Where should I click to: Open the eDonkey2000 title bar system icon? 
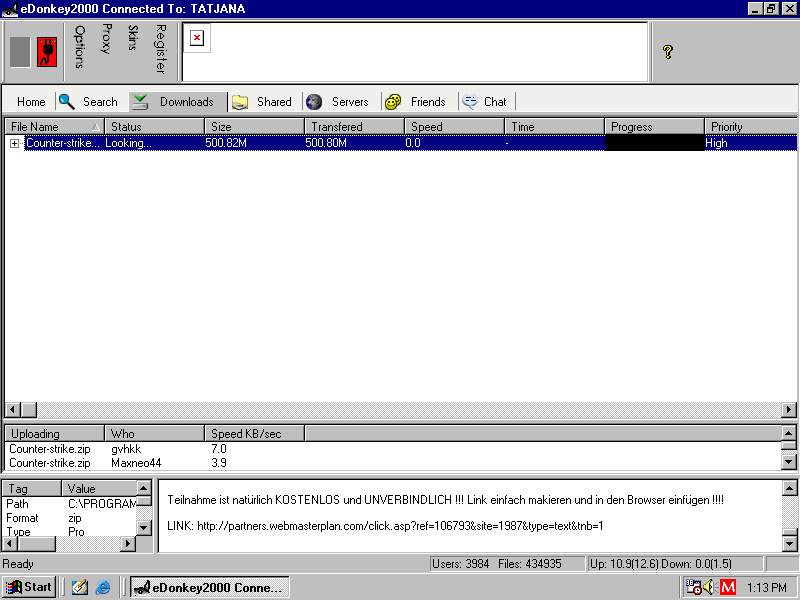[x=10, y=9]
